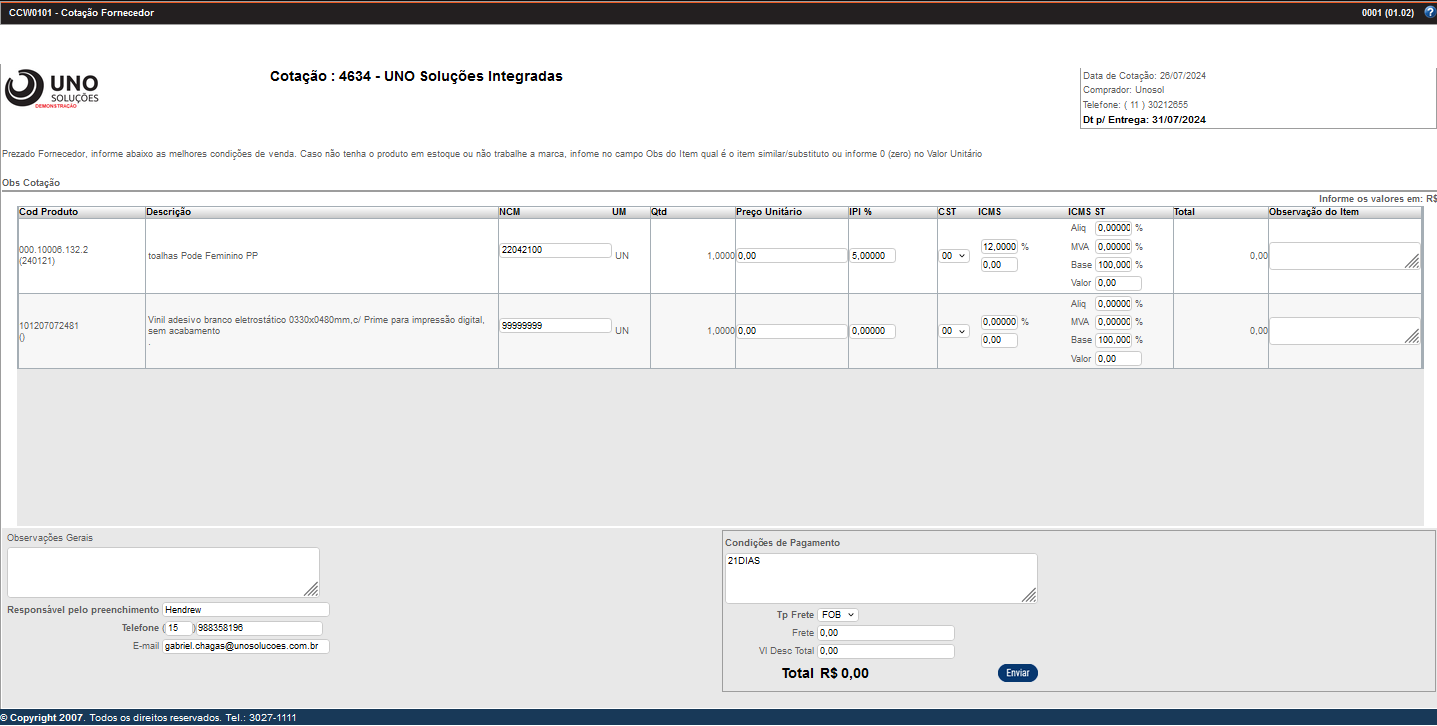Click the Condições de Pagamento text area
The width and height of the screenshot is (1437, 726).
[880, 578]
